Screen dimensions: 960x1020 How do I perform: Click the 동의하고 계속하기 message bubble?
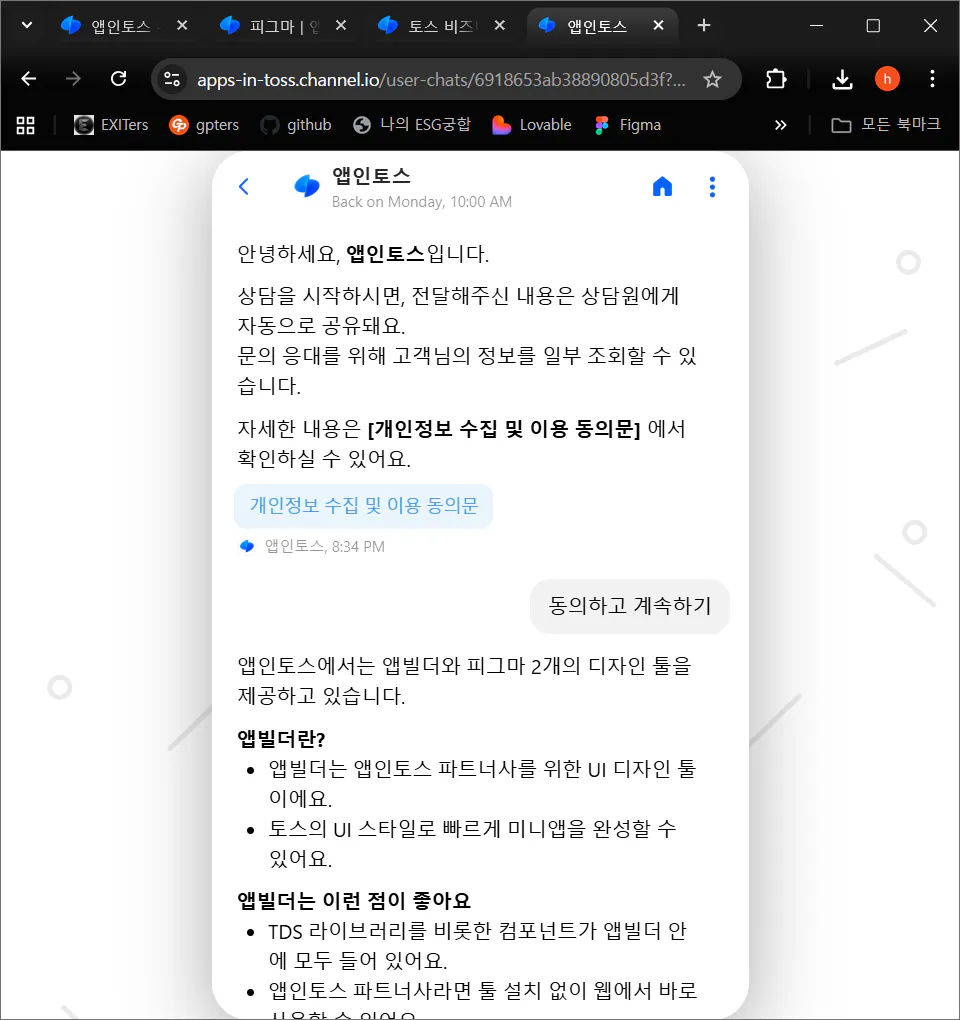tap(630, 606)
